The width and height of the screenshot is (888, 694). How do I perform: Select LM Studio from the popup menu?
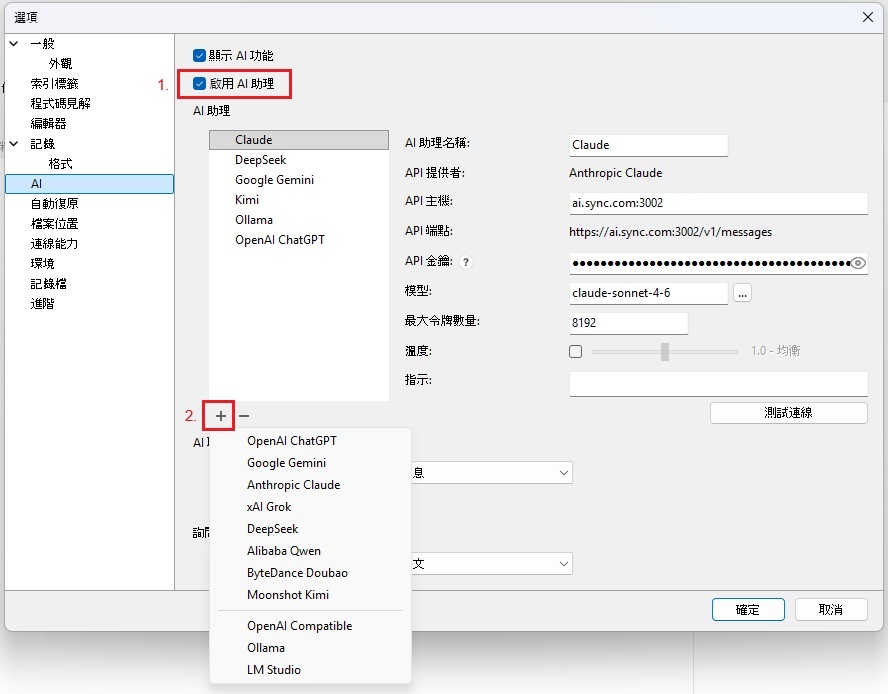pyautogui.click(x=274, y=670)
